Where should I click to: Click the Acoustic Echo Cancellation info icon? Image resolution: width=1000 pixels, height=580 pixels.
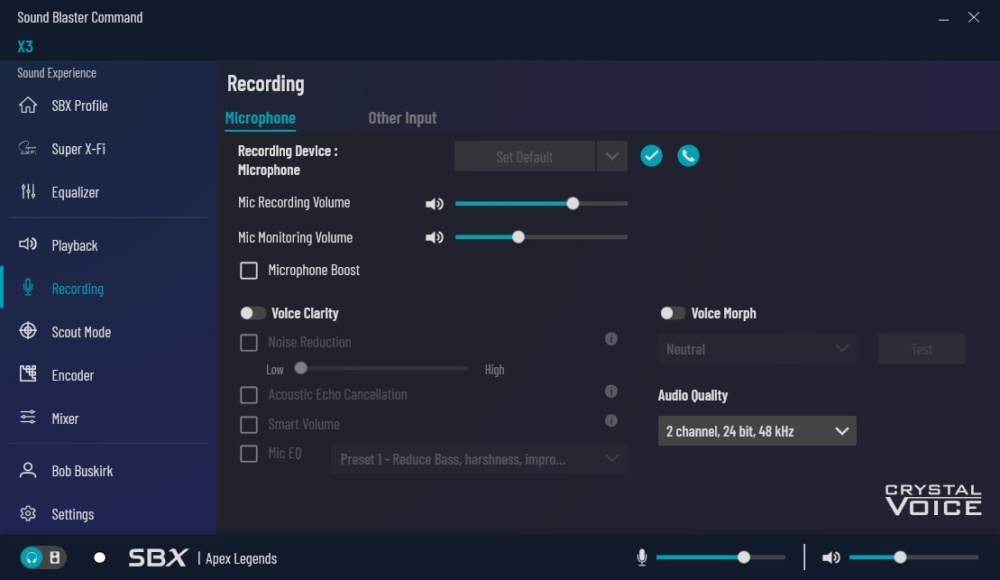pyautogui.click(x=611, y=391)
